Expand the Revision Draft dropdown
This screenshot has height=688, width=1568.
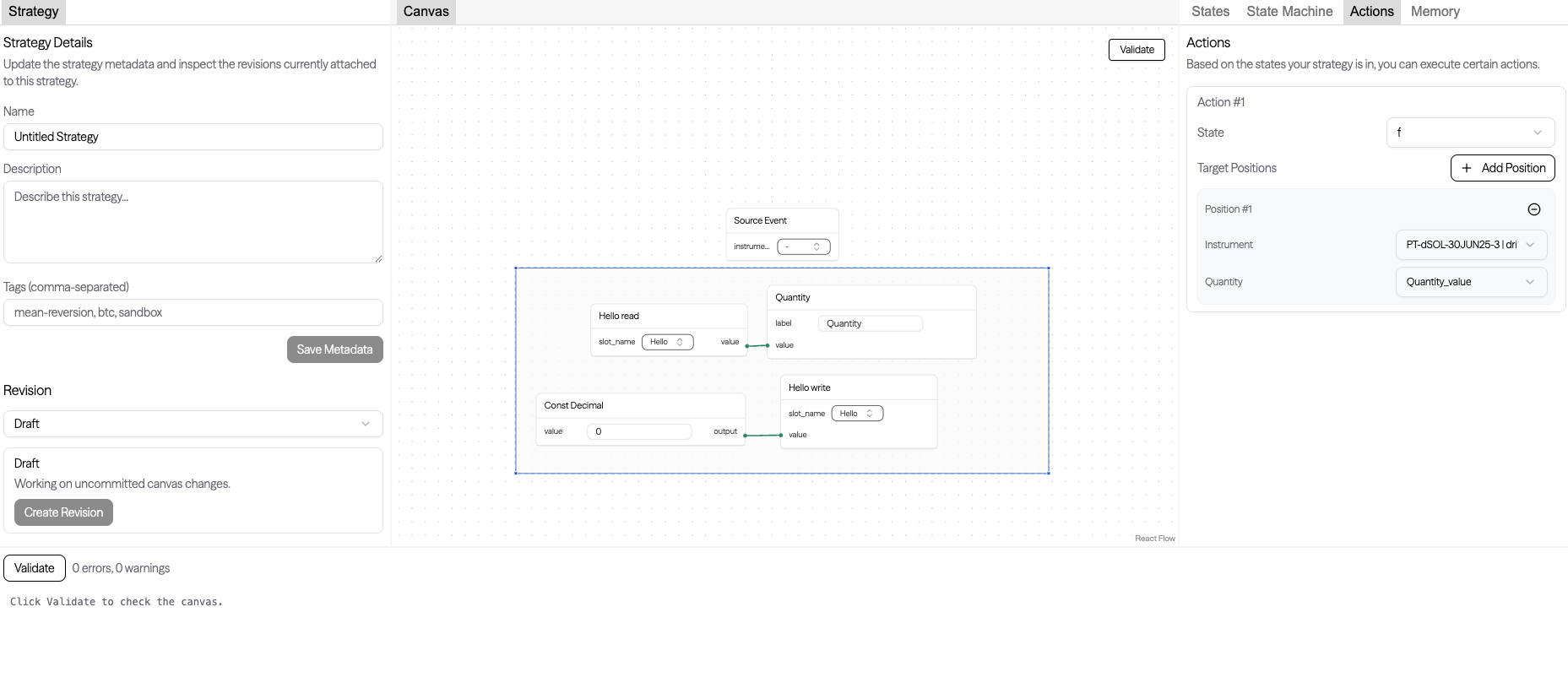tap(193, 424)
